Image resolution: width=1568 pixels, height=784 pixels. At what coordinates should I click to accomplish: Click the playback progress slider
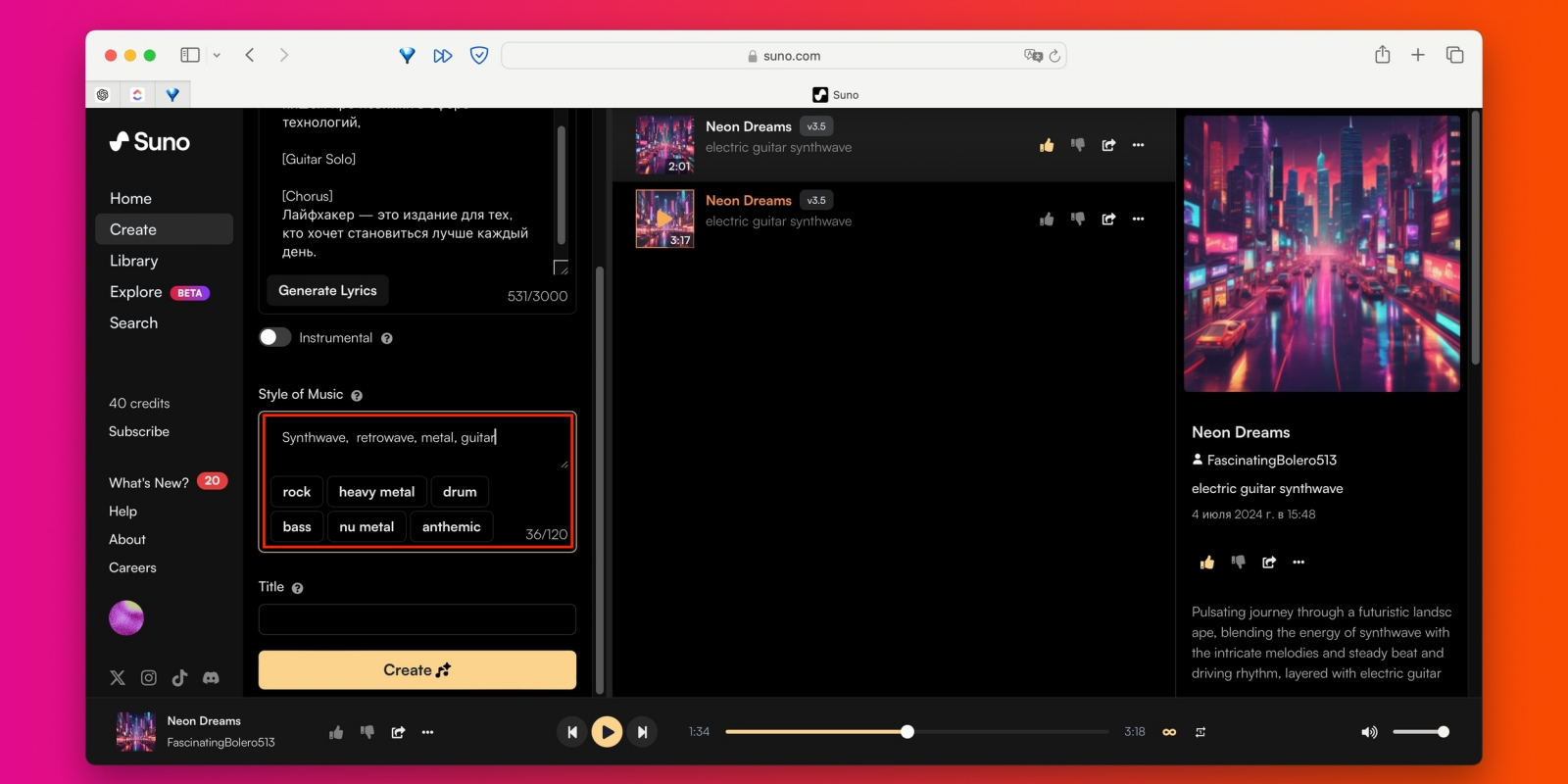pos(917,732)
